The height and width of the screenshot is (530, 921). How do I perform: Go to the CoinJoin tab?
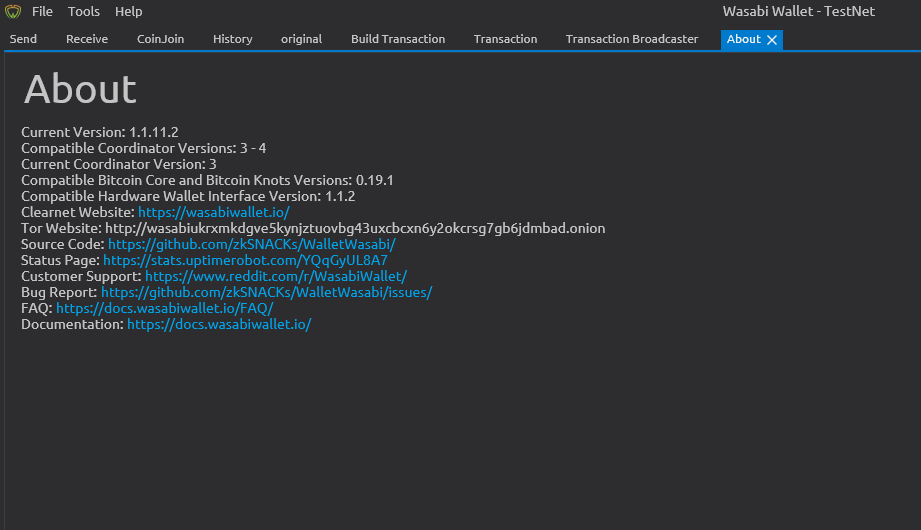160,39
